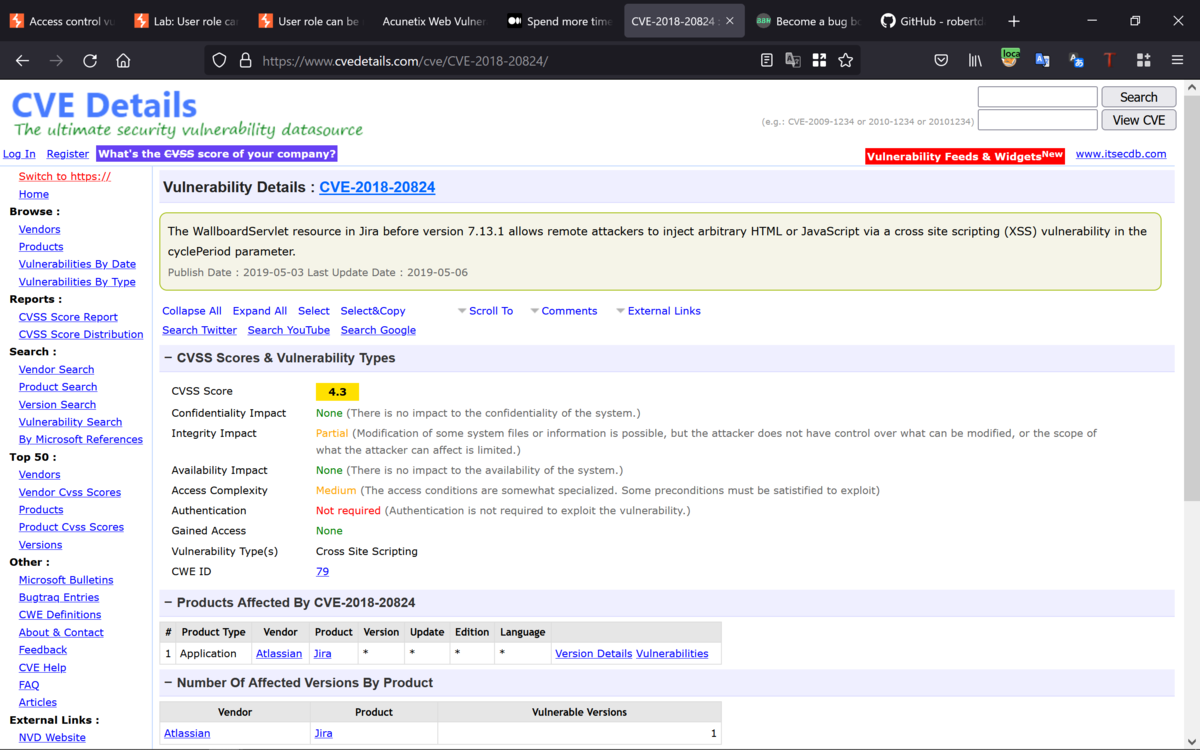Open CVSS Score Report in sidebar
1200x750 pixels.
tap(68, 317)
